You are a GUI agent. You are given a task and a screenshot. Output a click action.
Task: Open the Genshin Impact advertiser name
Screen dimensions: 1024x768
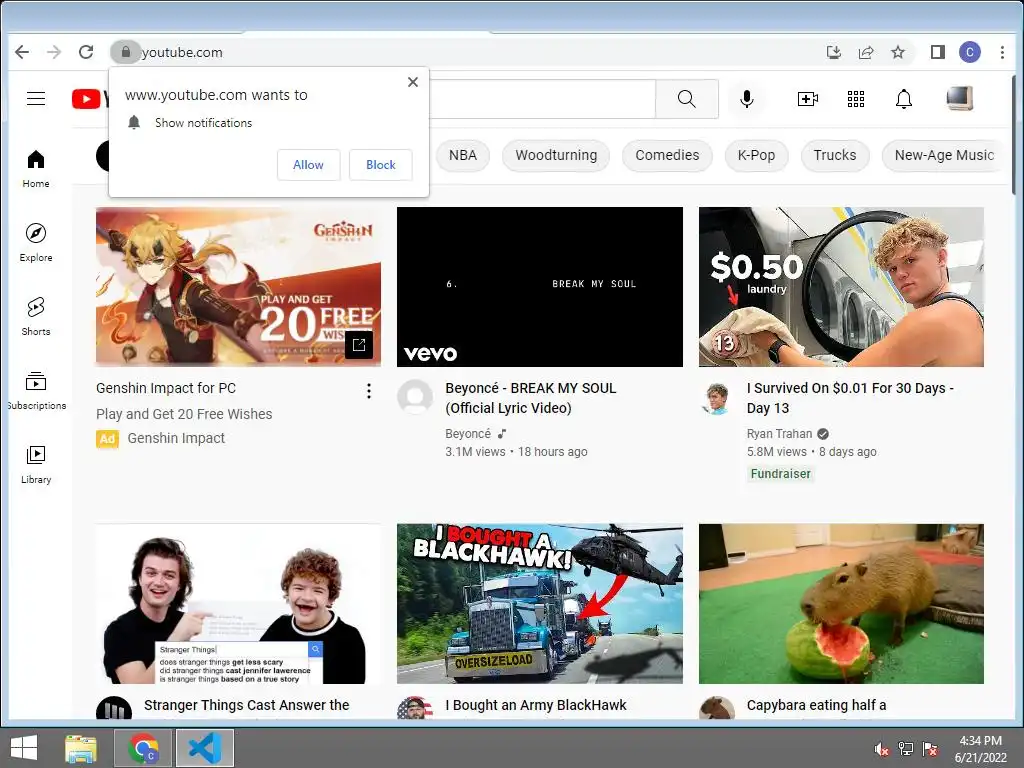coord(176,438)
